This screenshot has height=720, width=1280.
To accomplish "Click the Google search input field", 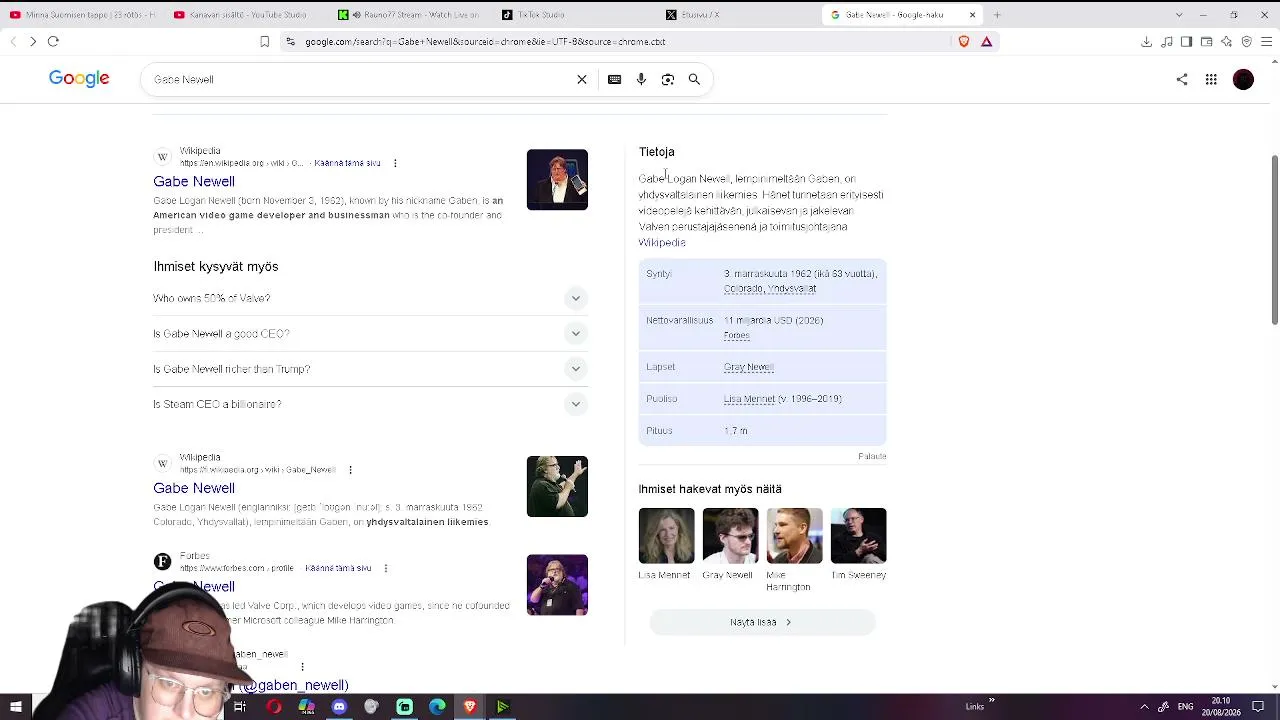I will pos(360,79).
